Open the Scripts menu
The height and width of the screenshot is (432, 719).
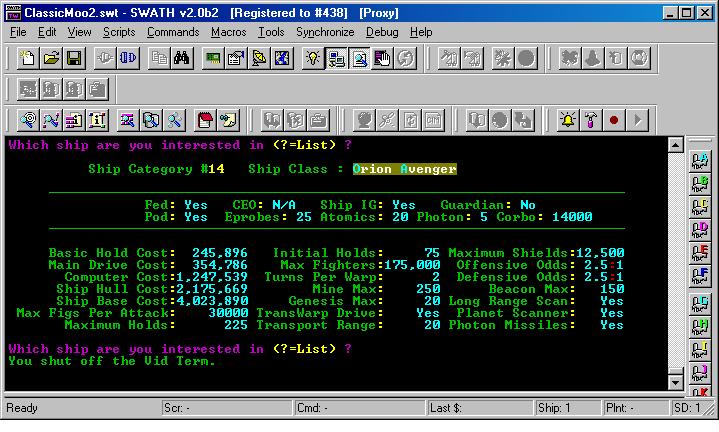[x=119, y=32]
